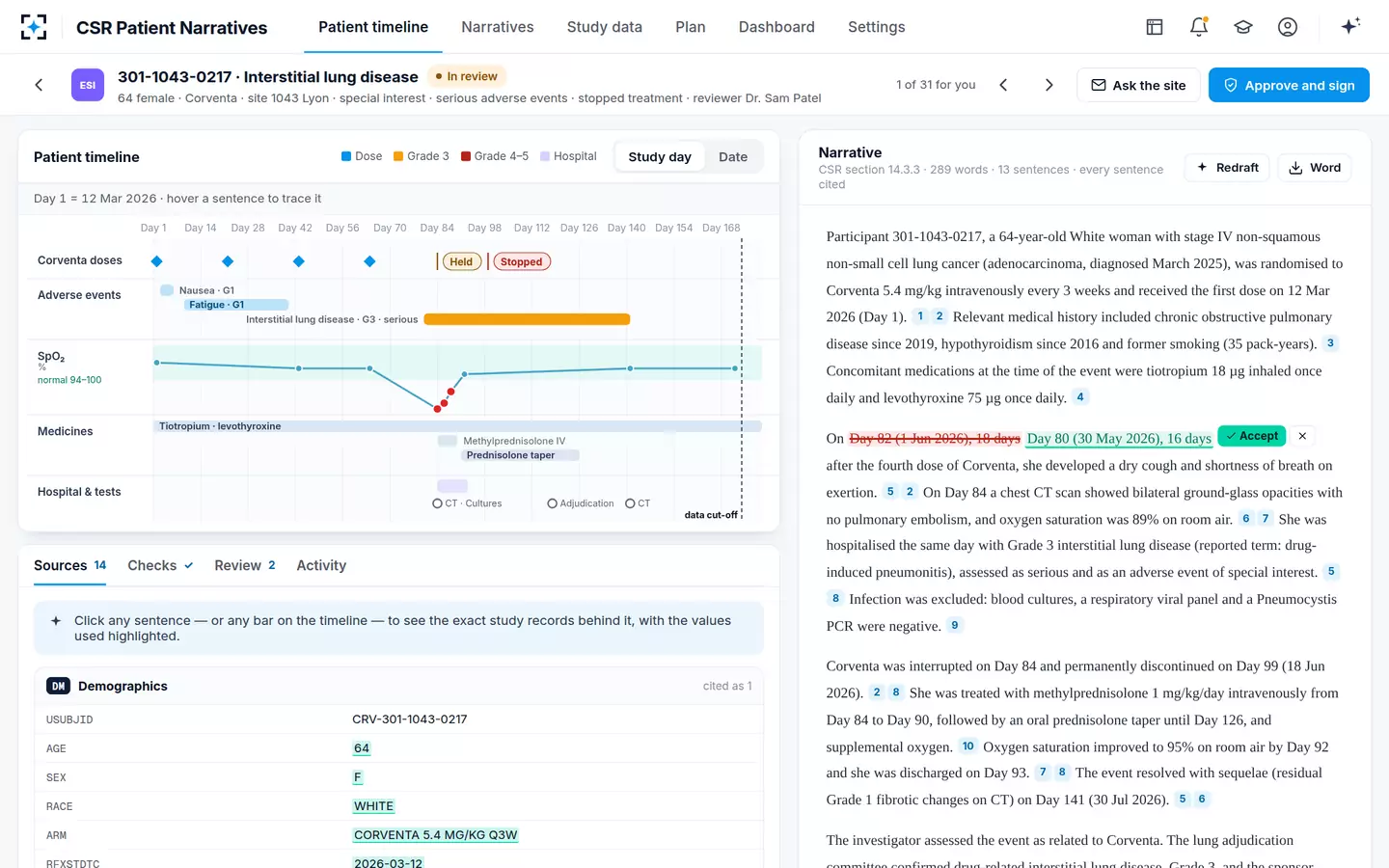Switch timeline axis to Date

(733, 157)
